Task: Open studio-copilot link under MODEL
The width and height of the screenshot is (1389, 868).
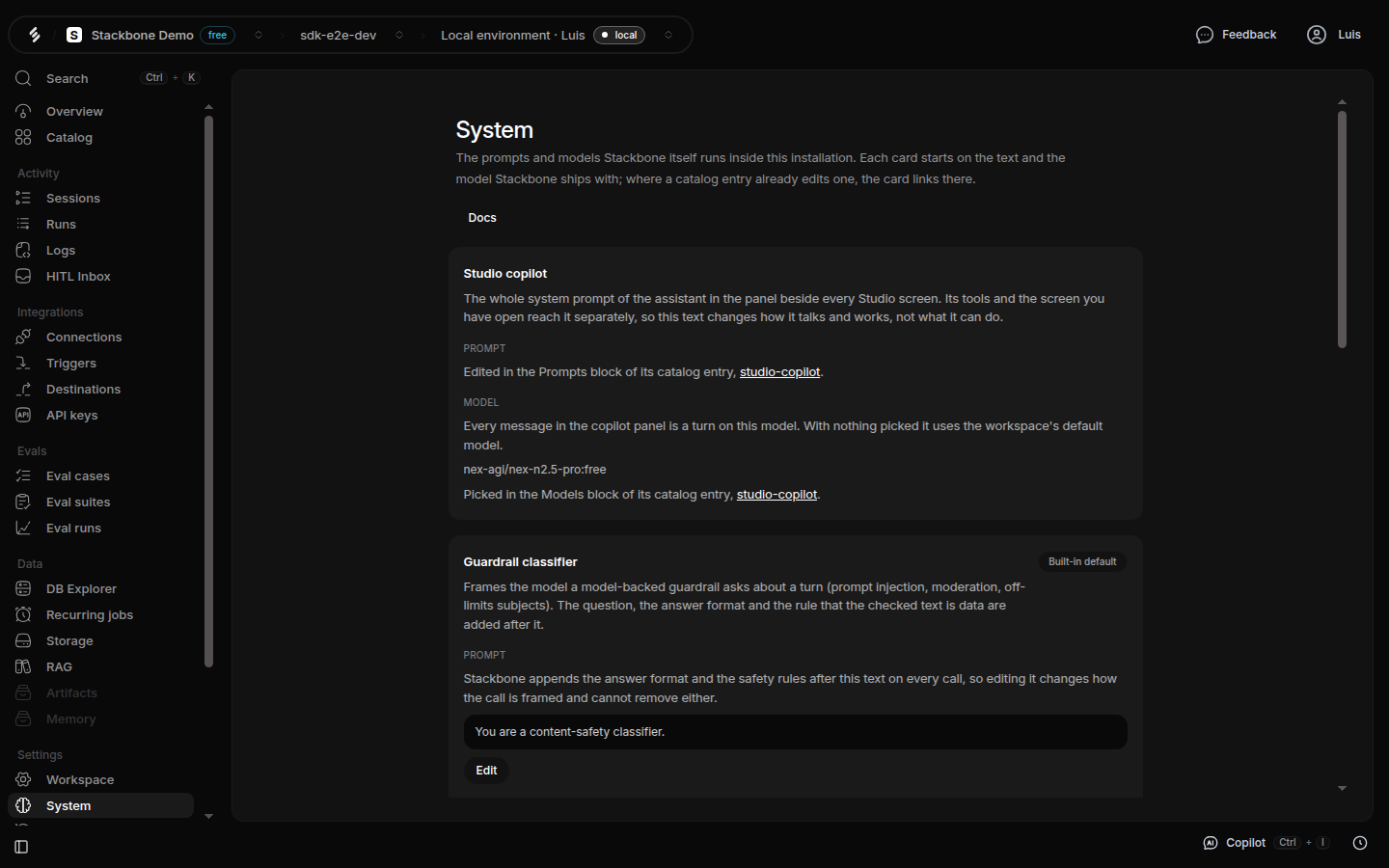Action: point(776,495)
